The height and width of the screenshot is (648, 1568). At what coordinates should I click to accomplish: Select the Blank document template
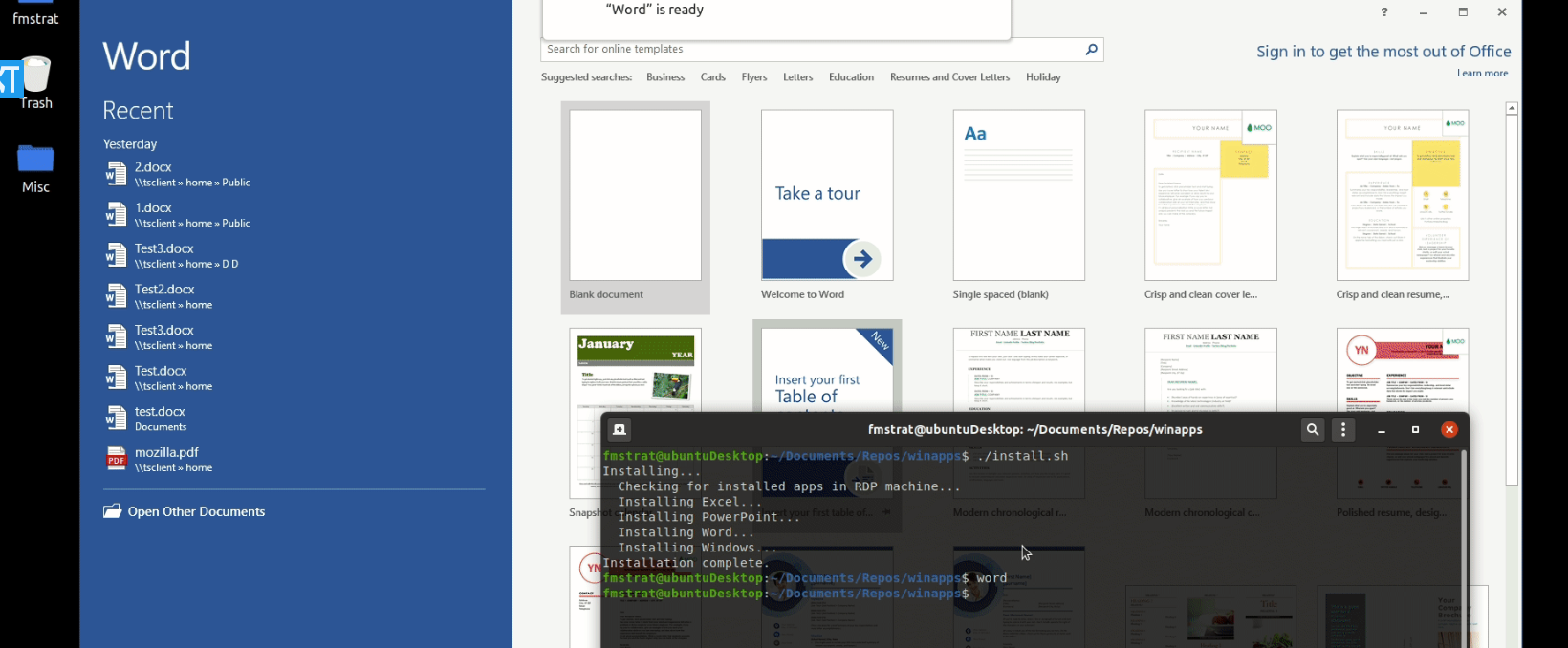point(636,207)
